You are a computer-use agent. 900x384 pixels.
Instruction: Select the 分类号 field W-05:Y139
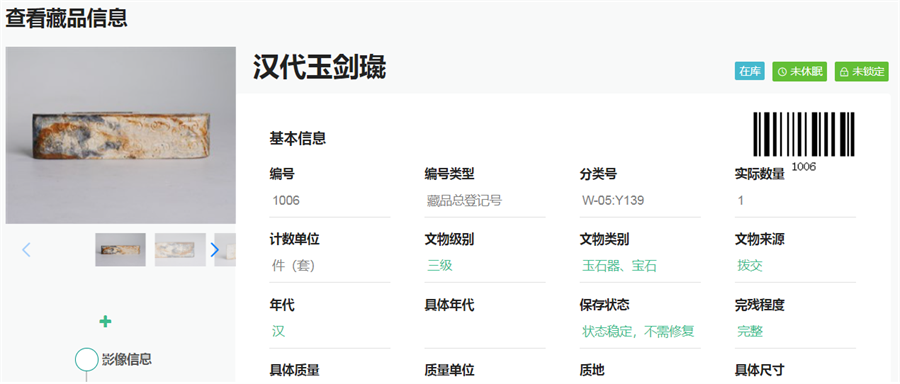coord(640,201)
